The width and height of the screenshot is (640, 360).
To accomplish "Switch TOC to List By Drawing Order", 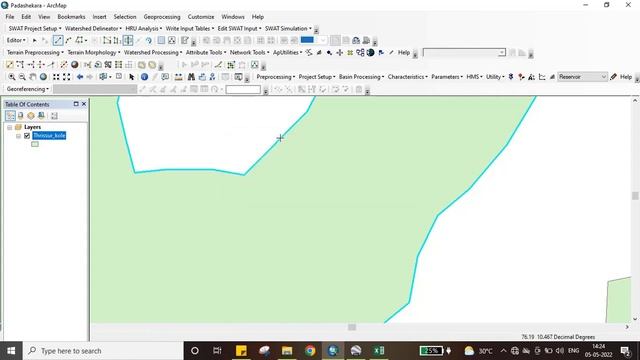I will tap(10, 116).
